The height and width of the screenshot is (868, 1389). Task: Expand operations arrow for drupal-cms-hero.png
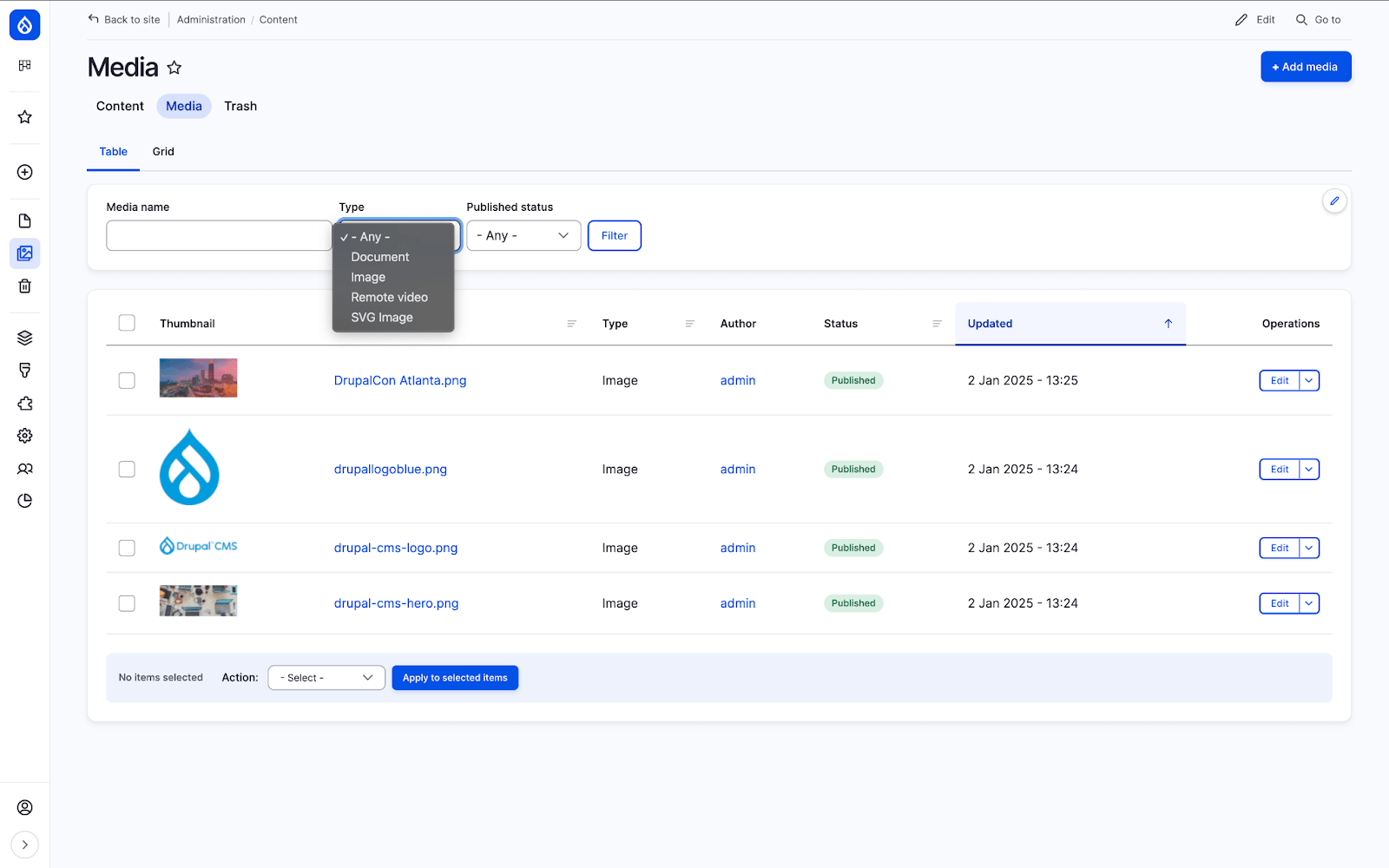[x=1309, y=603]
